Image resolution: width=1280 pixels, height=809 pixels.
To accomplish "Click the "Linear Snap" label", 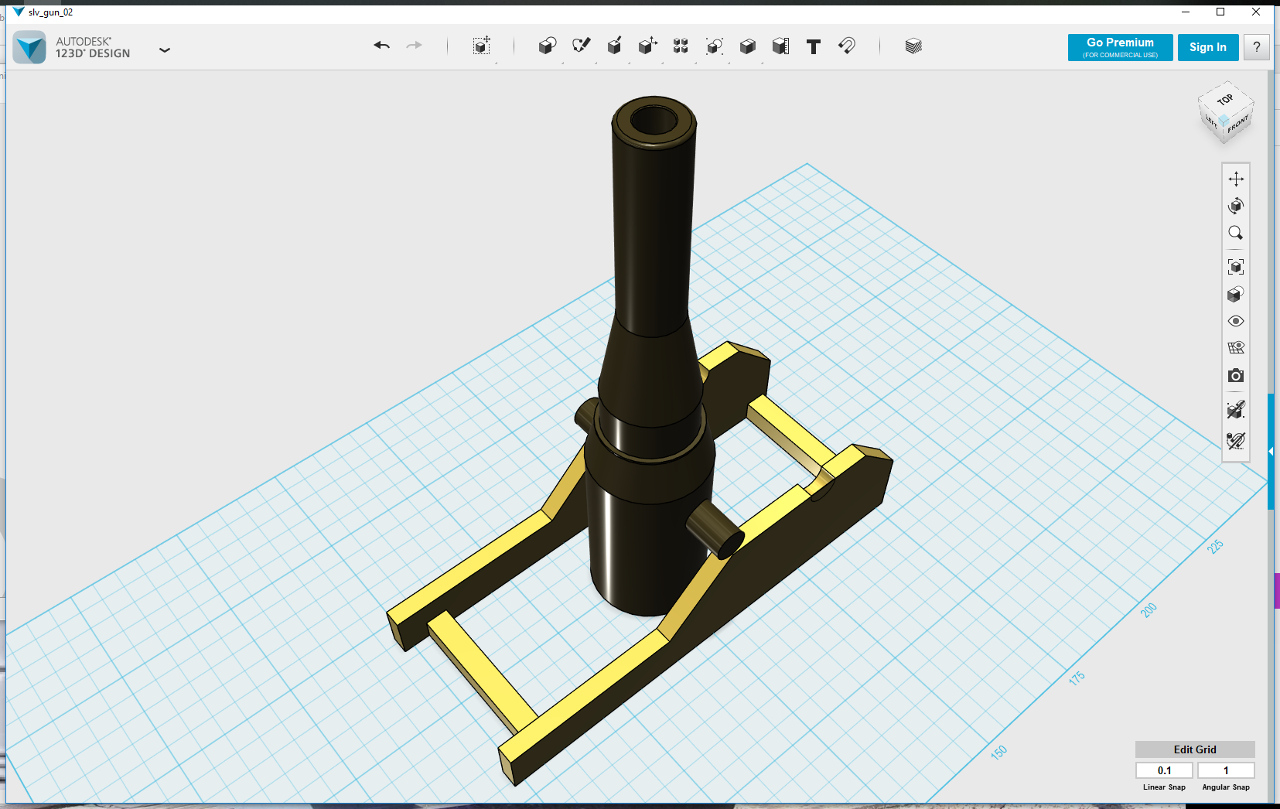I will 1165,787.
